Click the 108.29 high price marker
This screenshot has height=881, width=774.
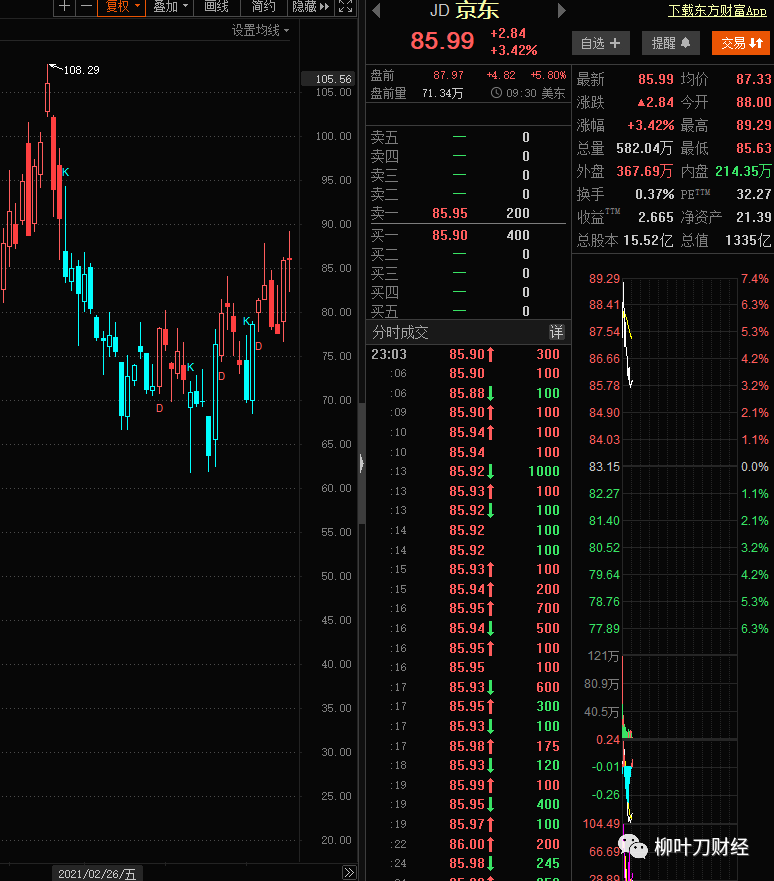[81, 70]
